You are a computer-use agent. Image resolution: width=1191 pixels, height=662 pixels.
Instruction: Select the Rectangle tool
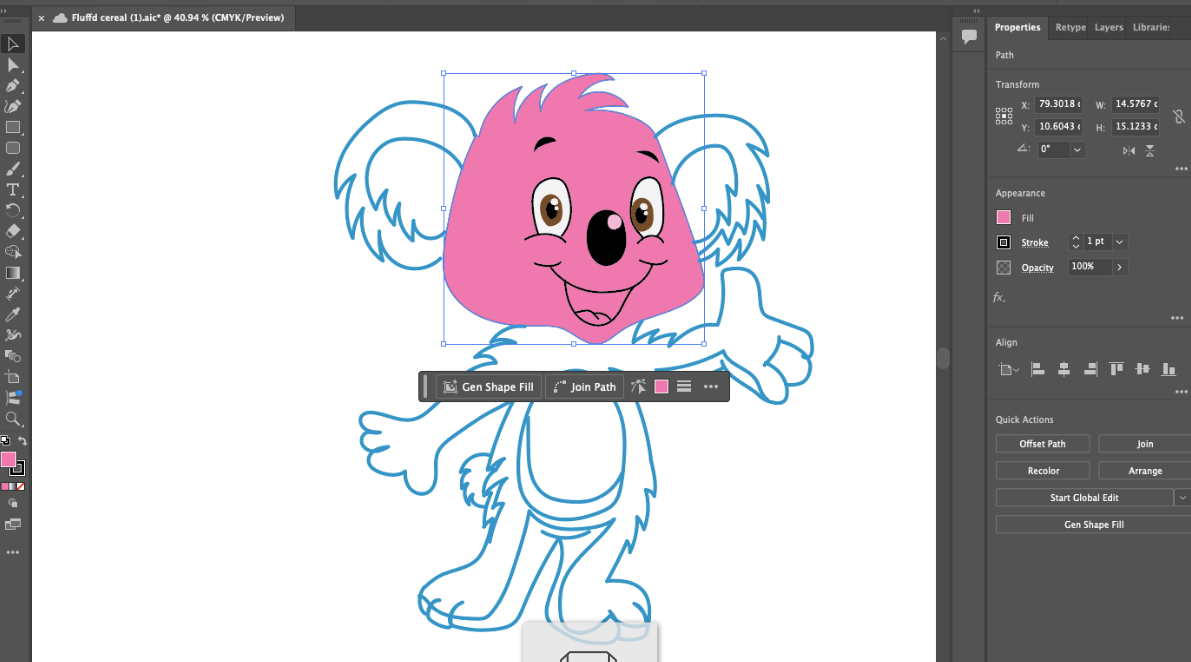click(x=13, y=128)
